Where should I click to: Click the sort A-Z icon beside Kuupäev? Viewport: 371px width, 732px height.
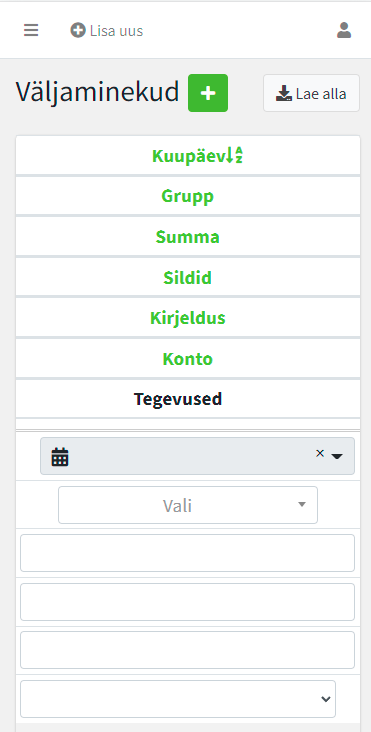pyautogui.click(x=235, y=155)
